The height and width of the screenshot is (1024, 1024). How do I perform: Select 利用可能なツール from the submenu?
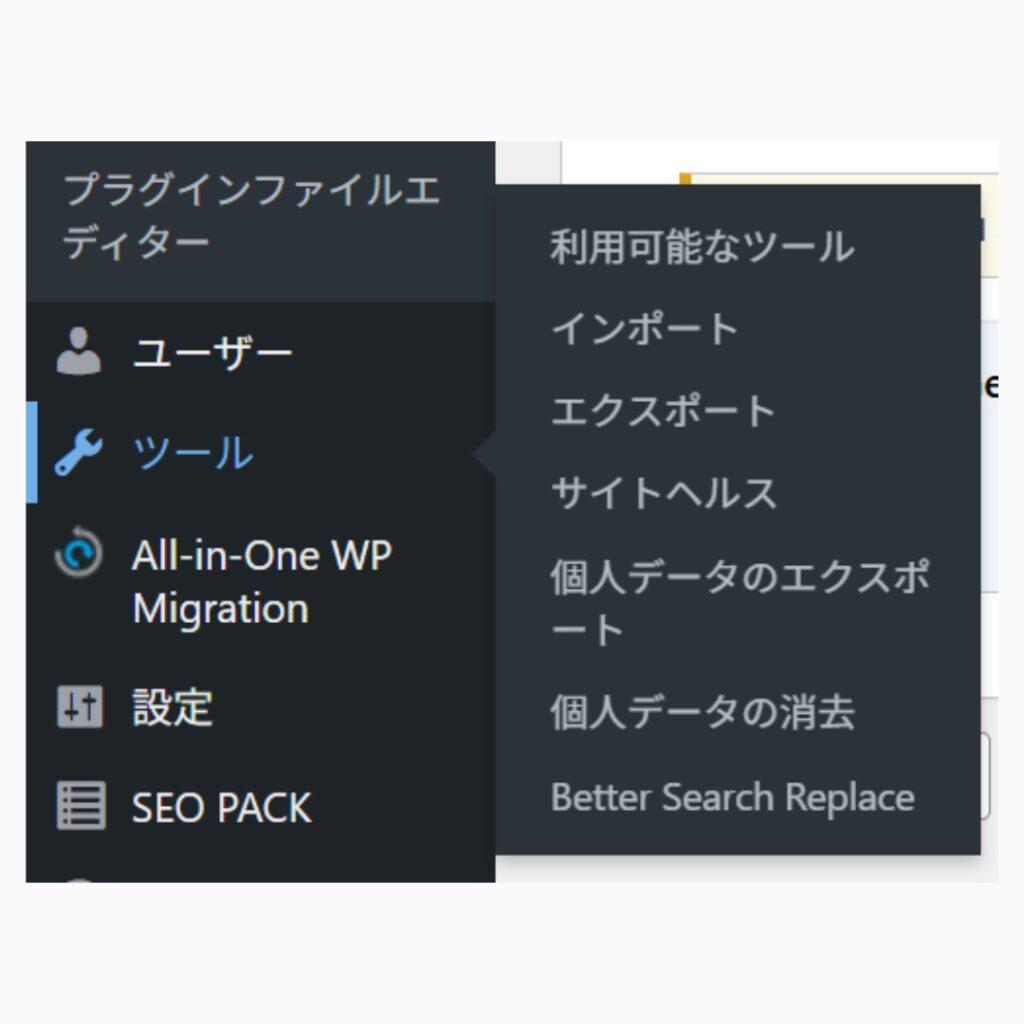pos(700,248)
